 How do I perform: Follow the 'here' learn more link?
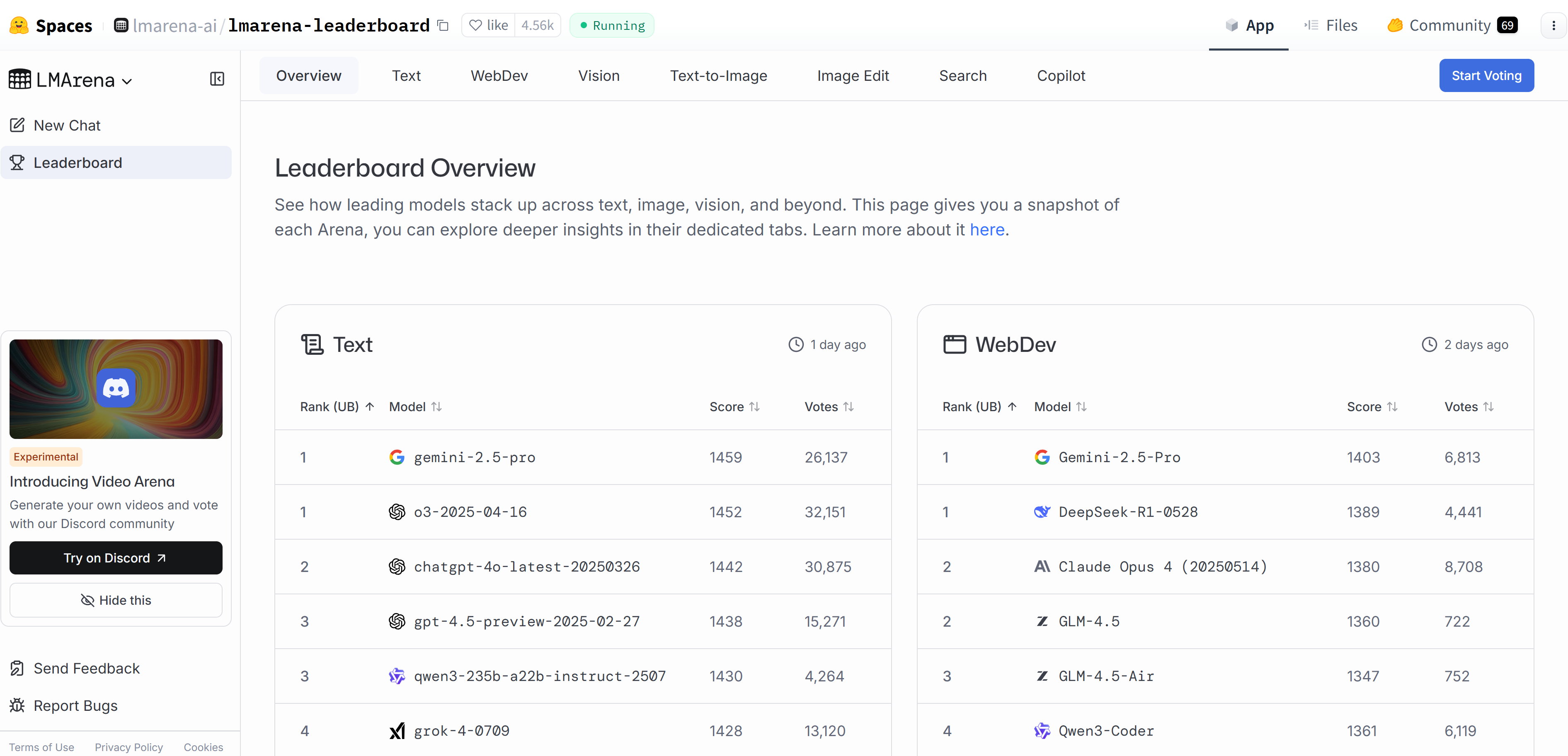tap(987, 230)
